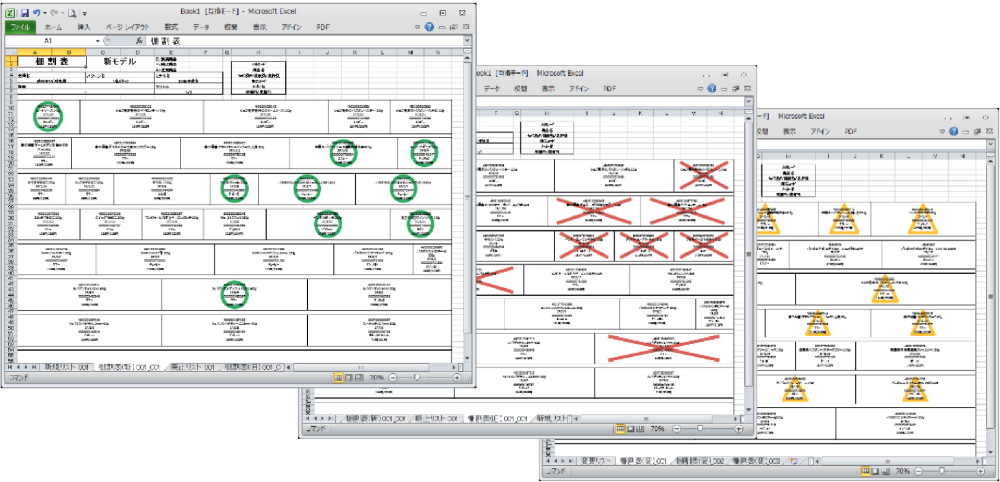This screenshot has width=1000, height=482.
Task: Open Customize Quick Access Toolbar dropdown
Action: click(x=85, y=13)
